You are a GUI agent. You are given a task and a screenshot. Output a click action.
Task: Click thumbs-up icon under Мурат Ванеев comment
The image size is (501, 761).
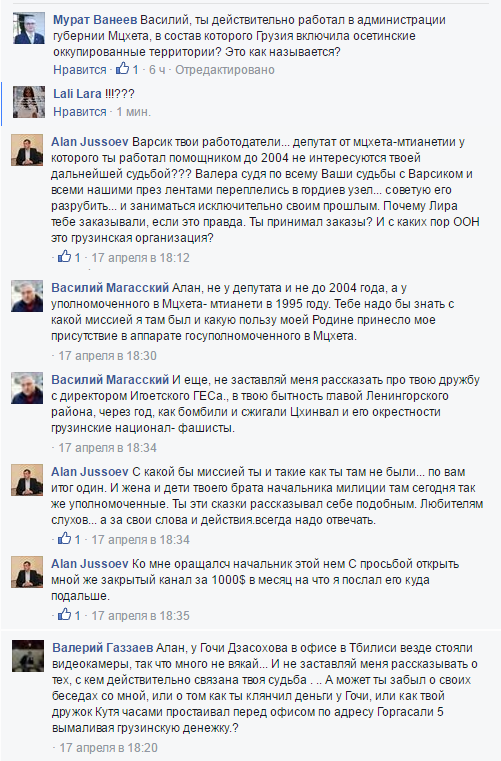click(x=122, y=69)
